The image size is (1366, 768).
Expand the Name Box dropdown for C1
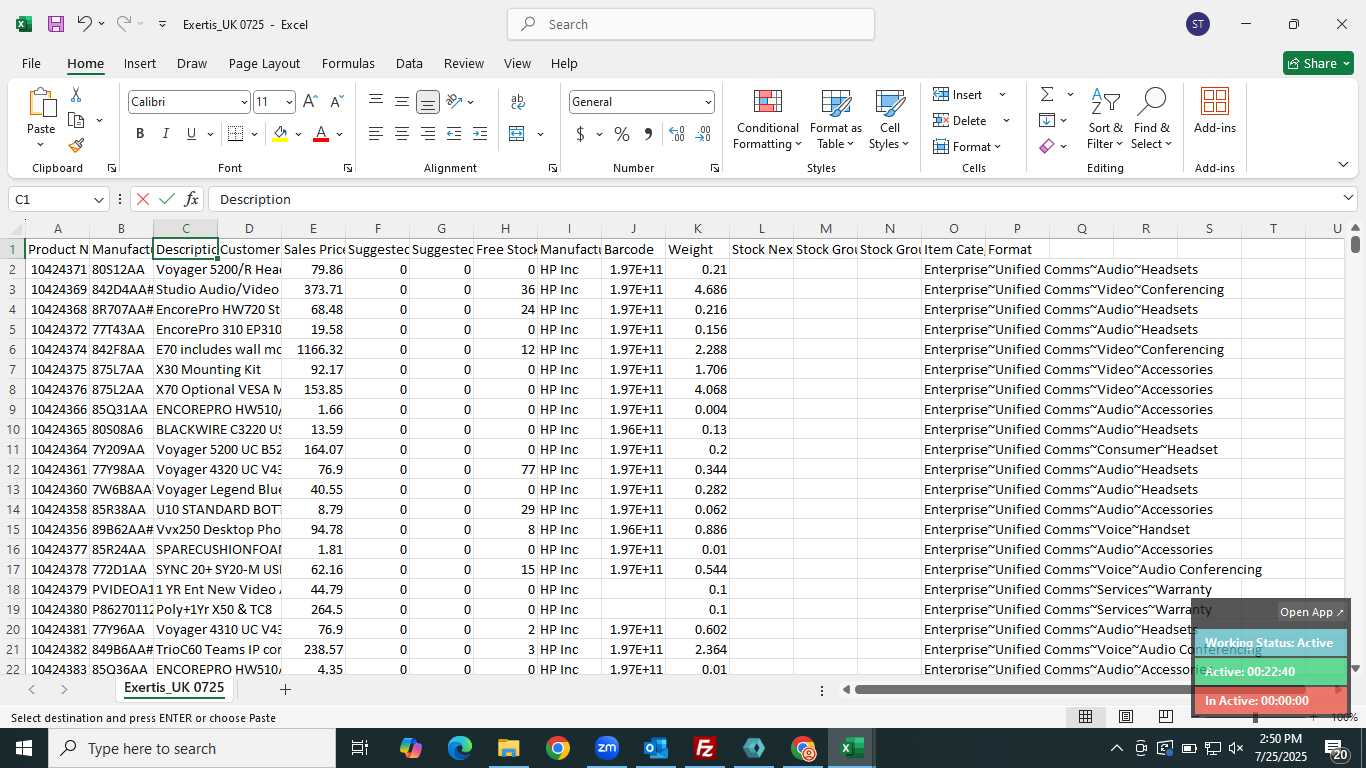98,200
